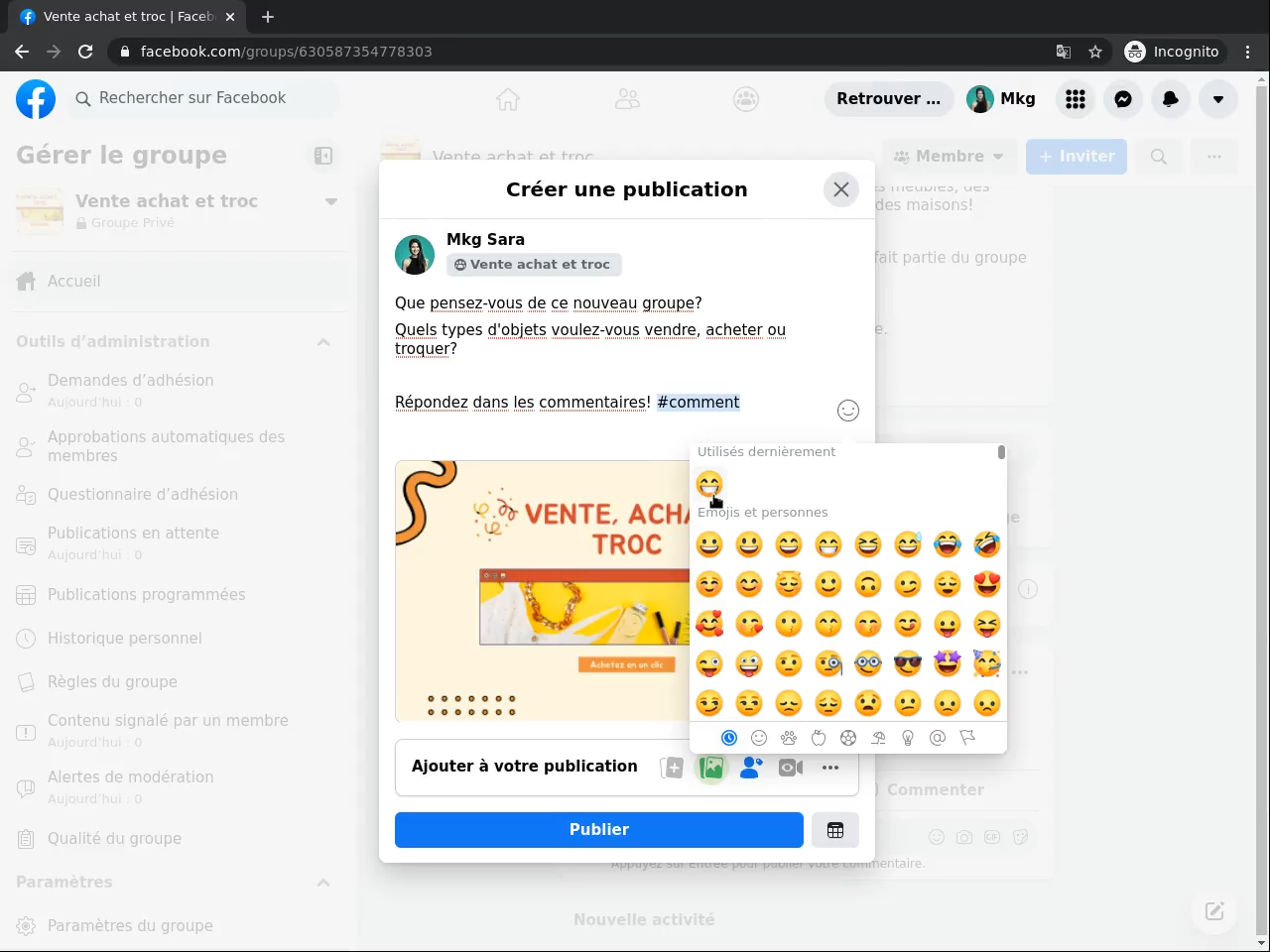This screenshot has width=1270, height=952.
Task: Open the notifications bell
Action: pos(1171,99)
